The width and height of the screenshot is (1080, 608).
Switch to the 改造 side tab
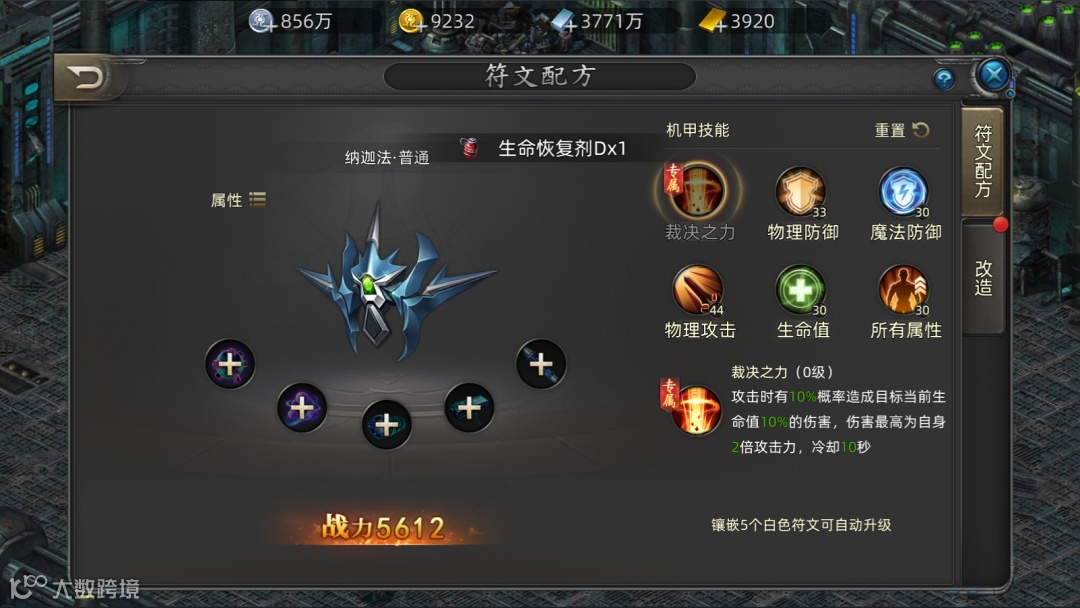point(983,277)
